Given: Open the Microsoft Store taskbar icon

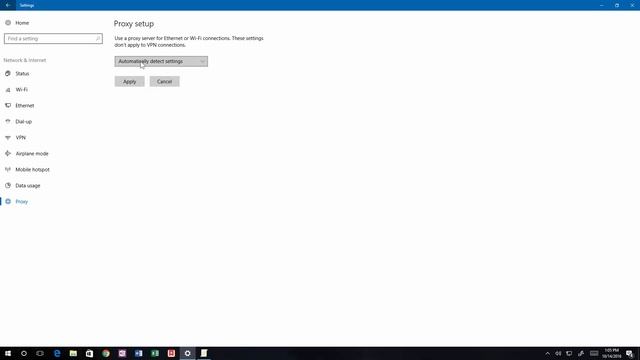Looking at the screenshot, I should click(x=89, y=353).
